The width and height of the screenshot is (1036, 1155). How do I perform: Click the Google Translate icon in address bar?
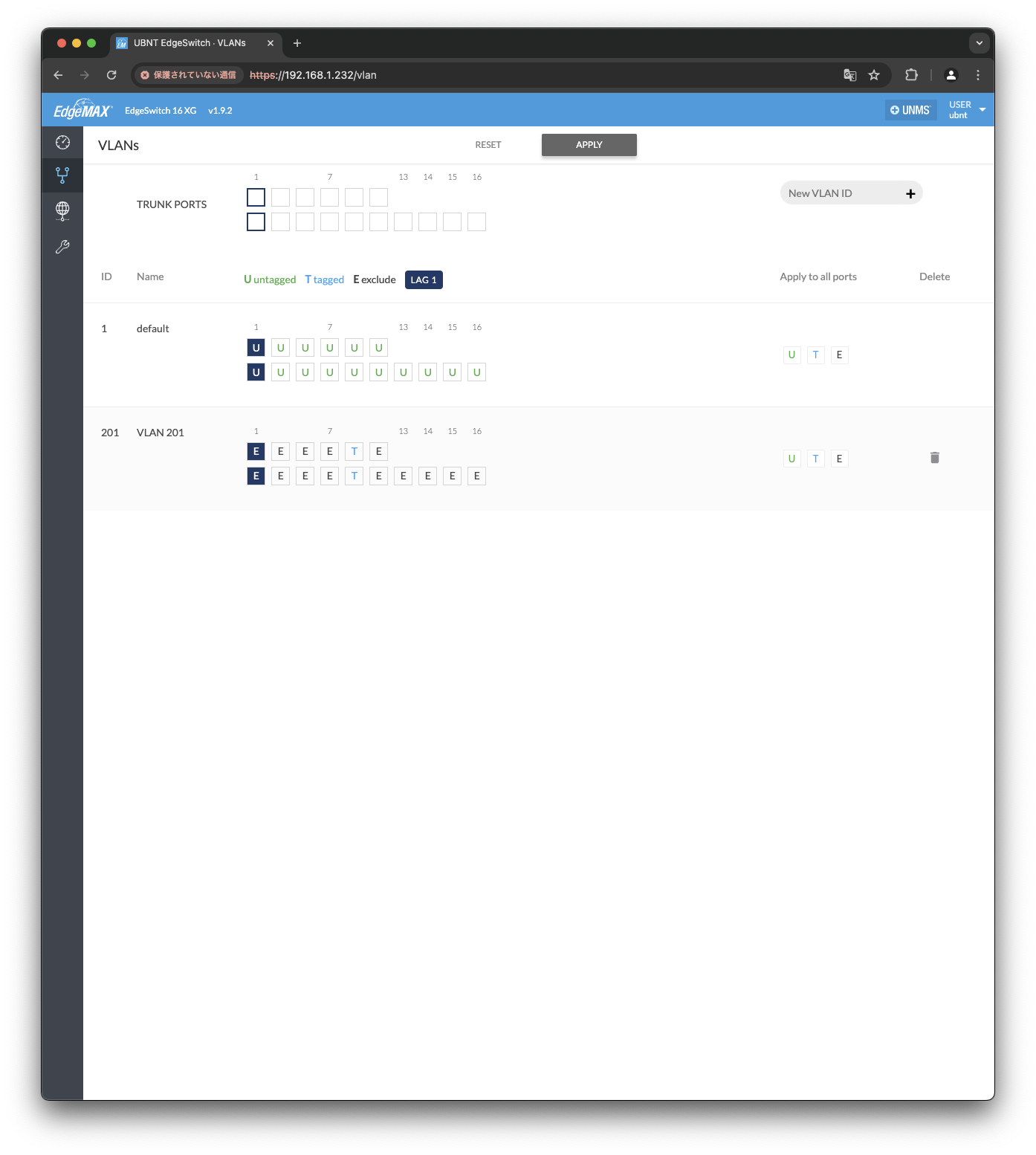tap(849, 75)
